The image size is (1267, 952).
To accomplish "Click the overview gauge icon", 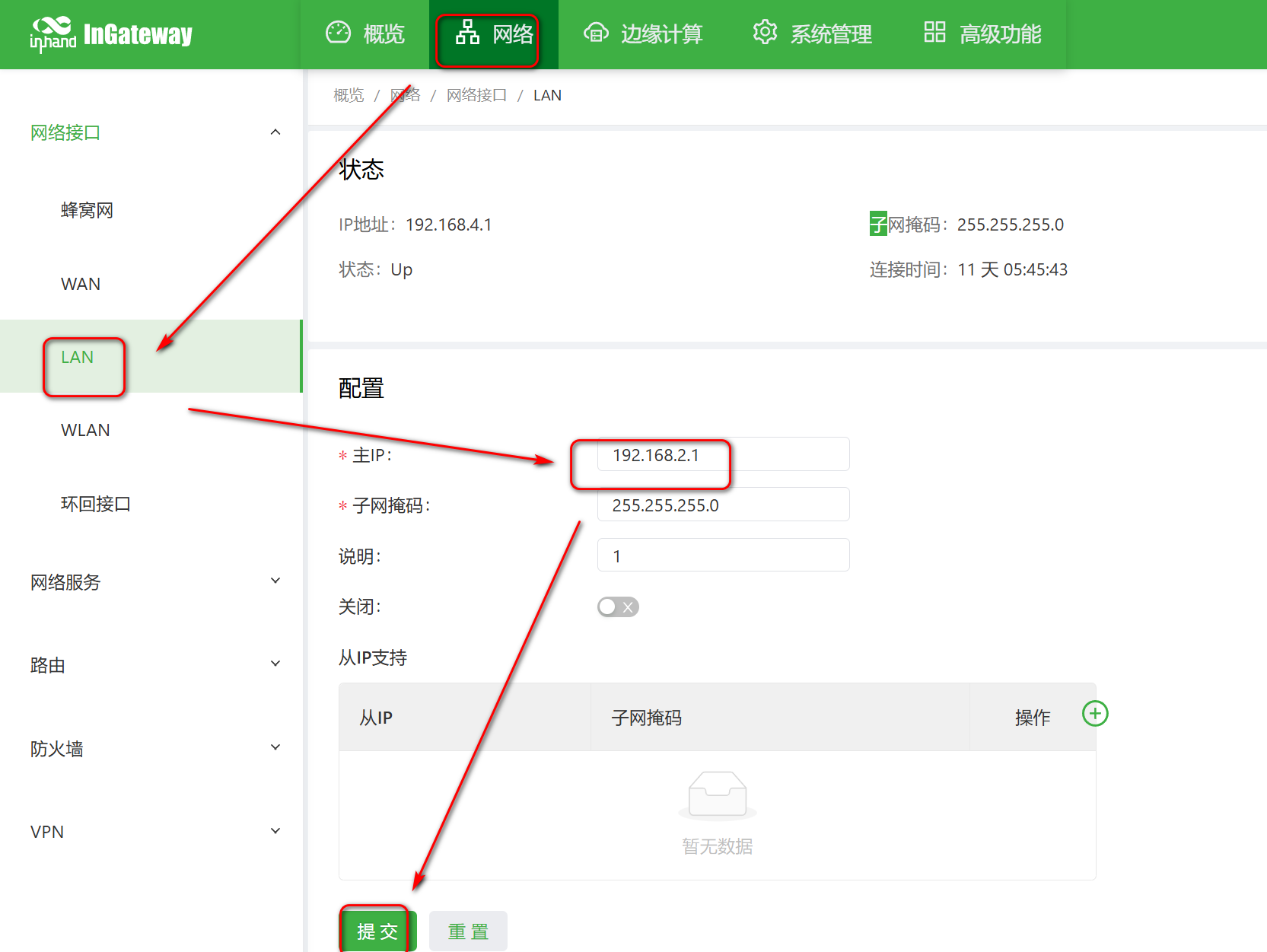I will (338, 33).
